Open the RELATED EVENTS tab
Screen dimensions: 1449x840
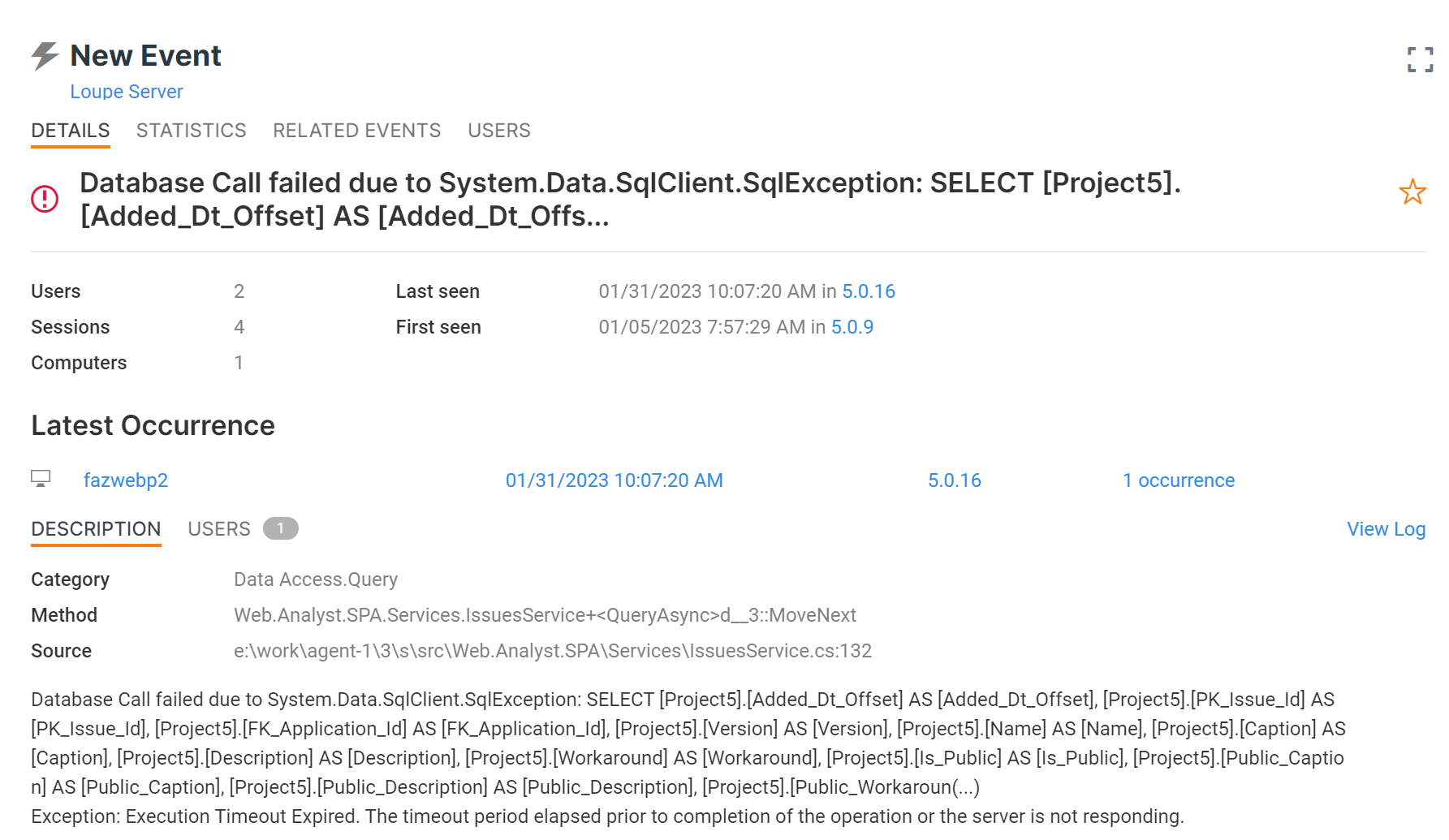(x=356, y=131)
